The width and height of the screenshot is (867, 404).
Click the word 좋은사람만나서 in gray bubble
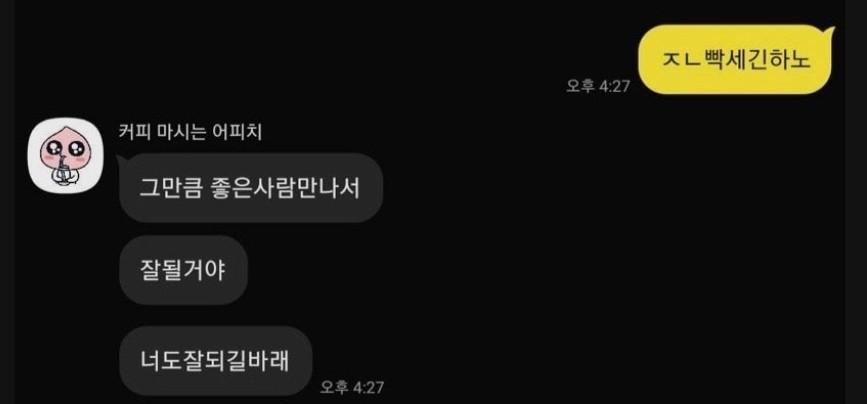pos(285,187)
